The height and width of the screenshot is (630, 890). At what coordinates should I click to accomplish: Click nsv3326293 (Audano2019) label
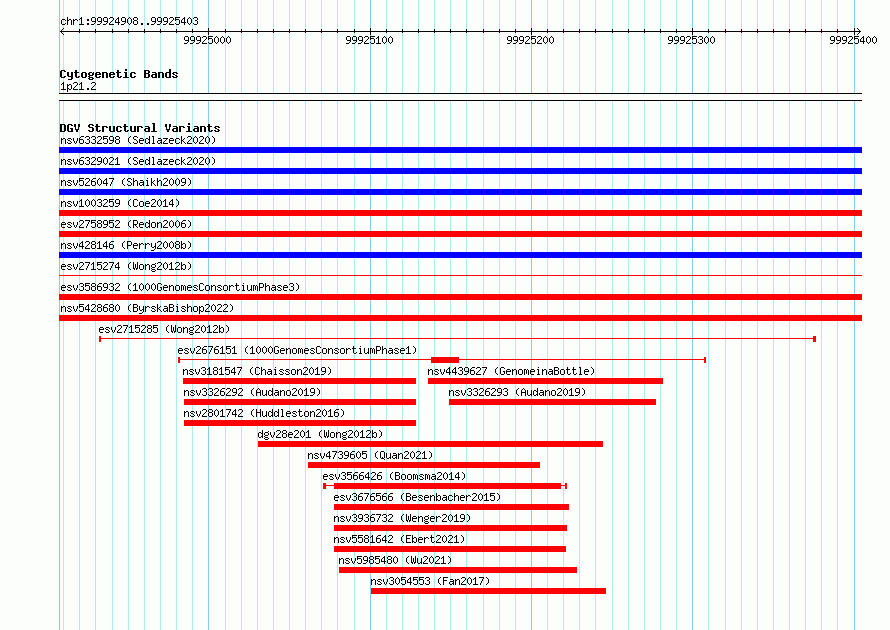[517, 392]
